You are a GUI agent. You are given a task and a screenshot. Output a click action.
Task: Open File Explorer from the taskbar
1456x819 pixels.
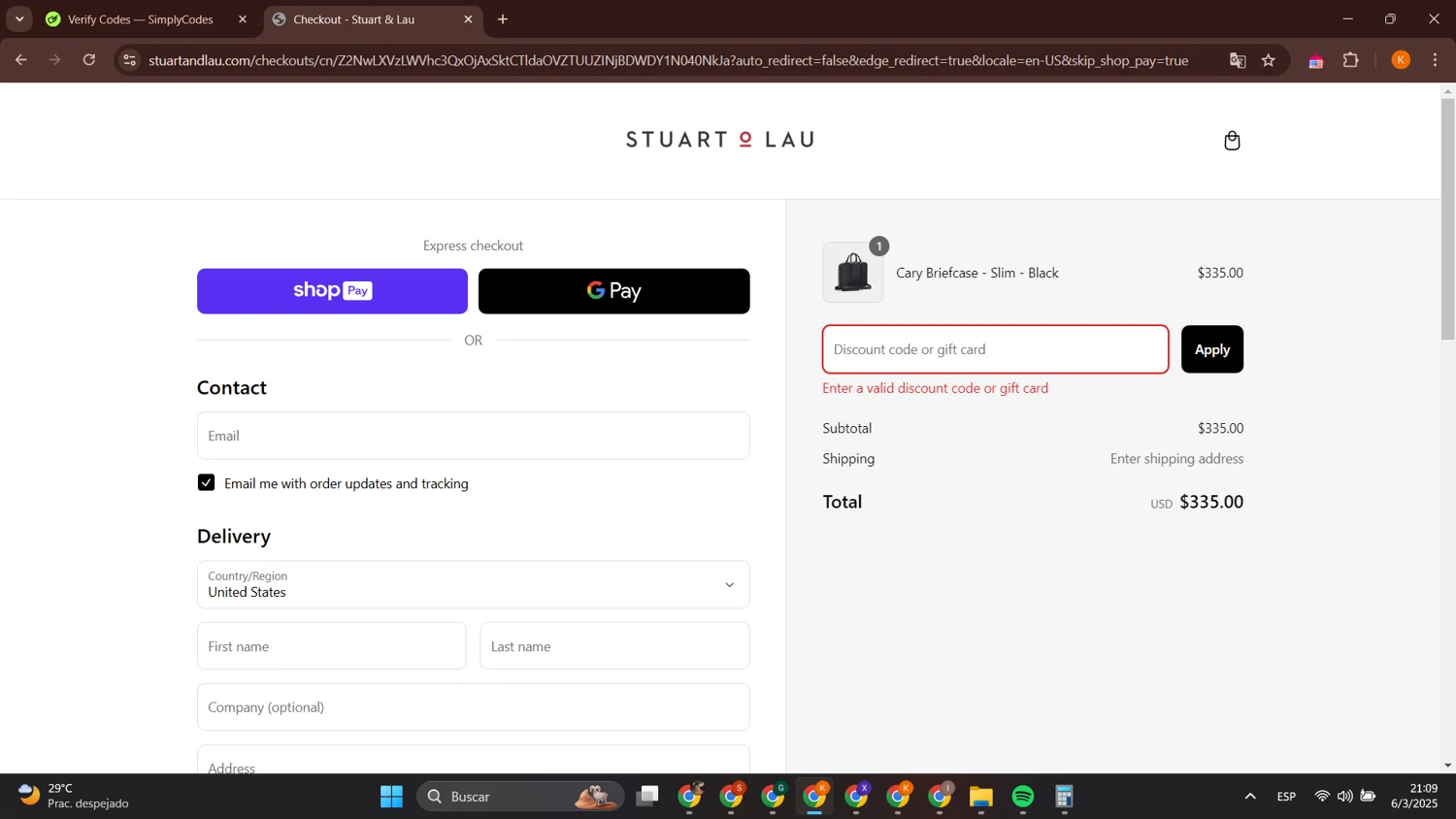pyautogui.click(x=981, y=797)
